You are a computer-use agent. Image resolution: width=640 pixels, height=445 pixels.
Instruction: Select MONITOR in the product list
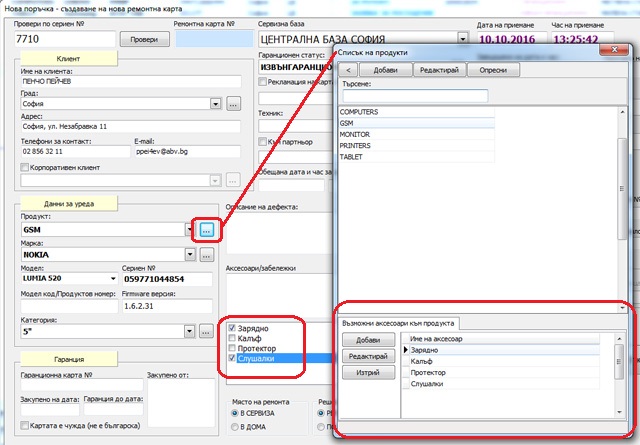355,133
